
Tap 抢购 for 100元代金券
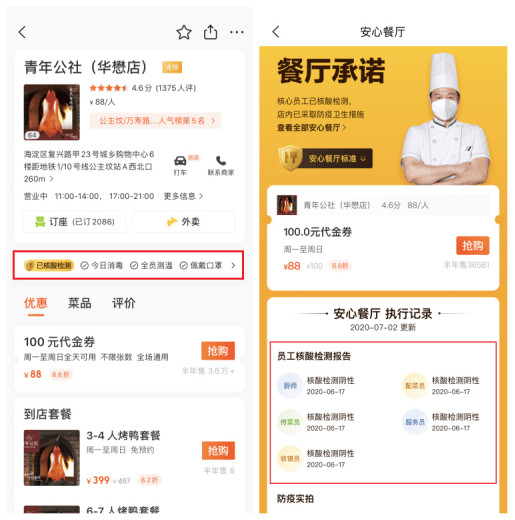click(218, 351)
